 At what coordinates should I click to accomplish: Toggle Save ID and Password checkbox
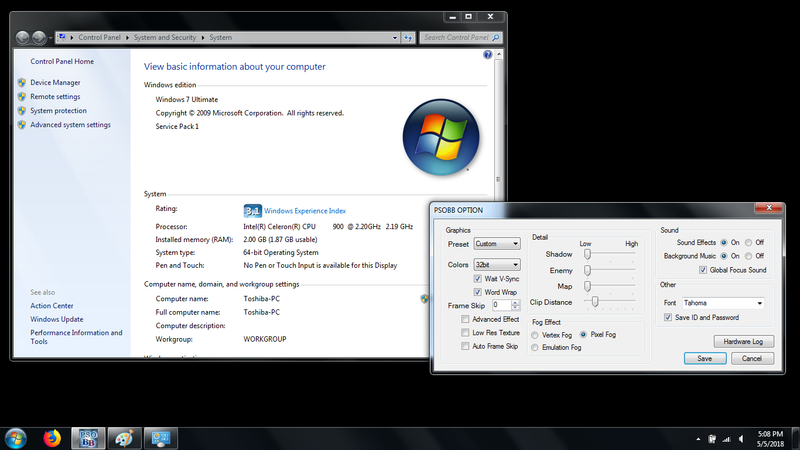point(668,317)
